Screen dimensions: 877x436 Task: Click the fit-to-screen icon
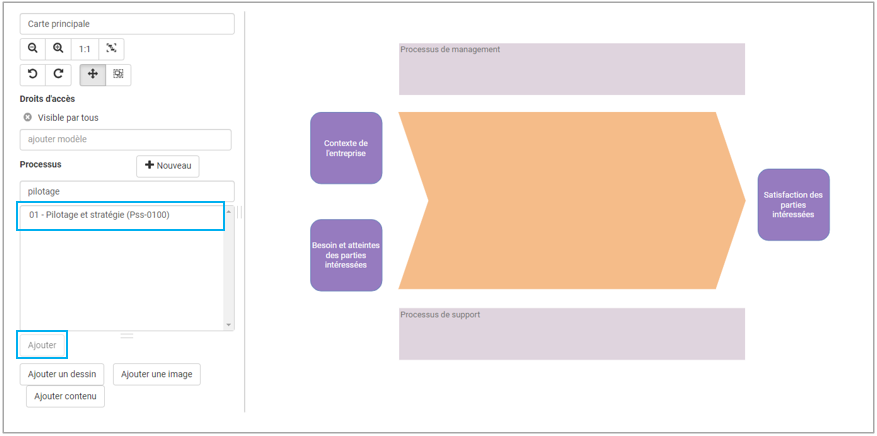pos(111,49)
